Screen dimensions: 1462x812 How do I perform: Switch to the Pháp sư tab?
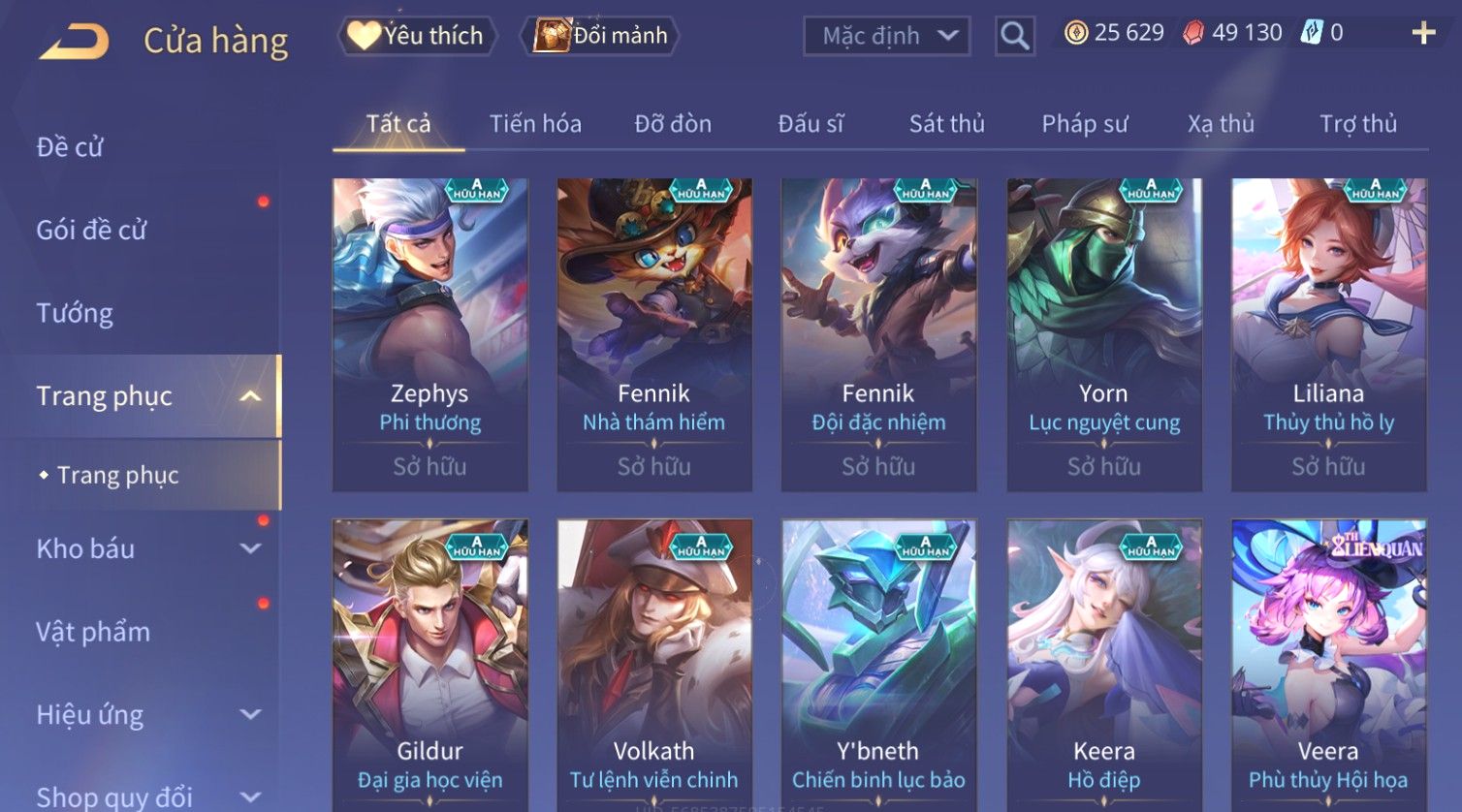[x=1085, y=124]
